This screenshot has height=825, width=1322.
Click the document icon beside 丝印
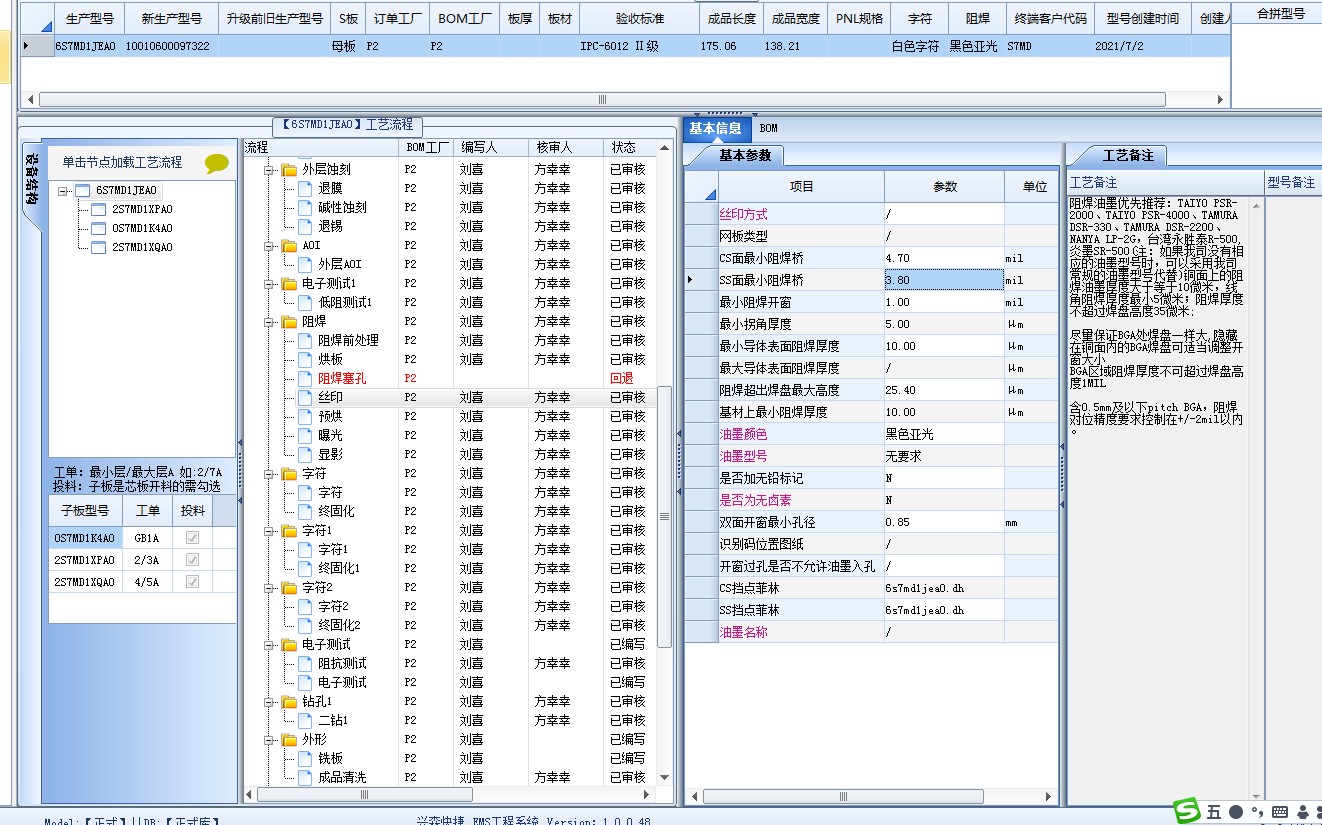point(305,398)
